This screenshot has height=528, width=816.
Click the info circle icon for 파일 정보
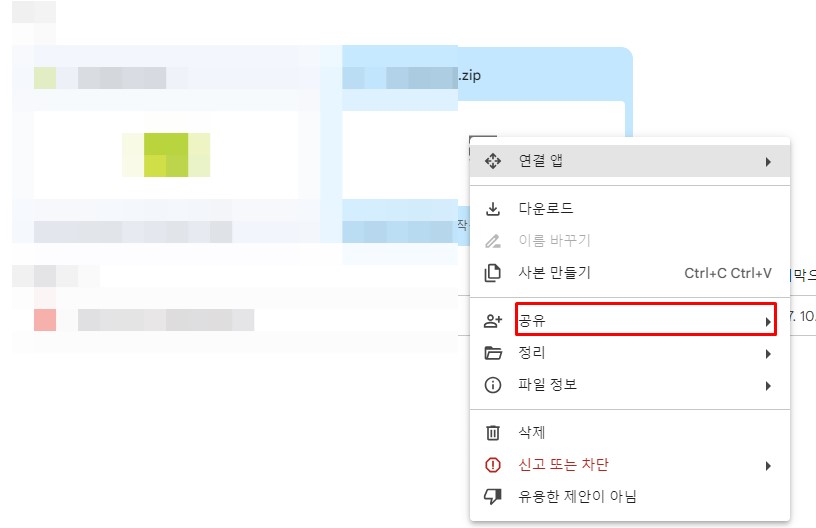[x=493, y=385]
